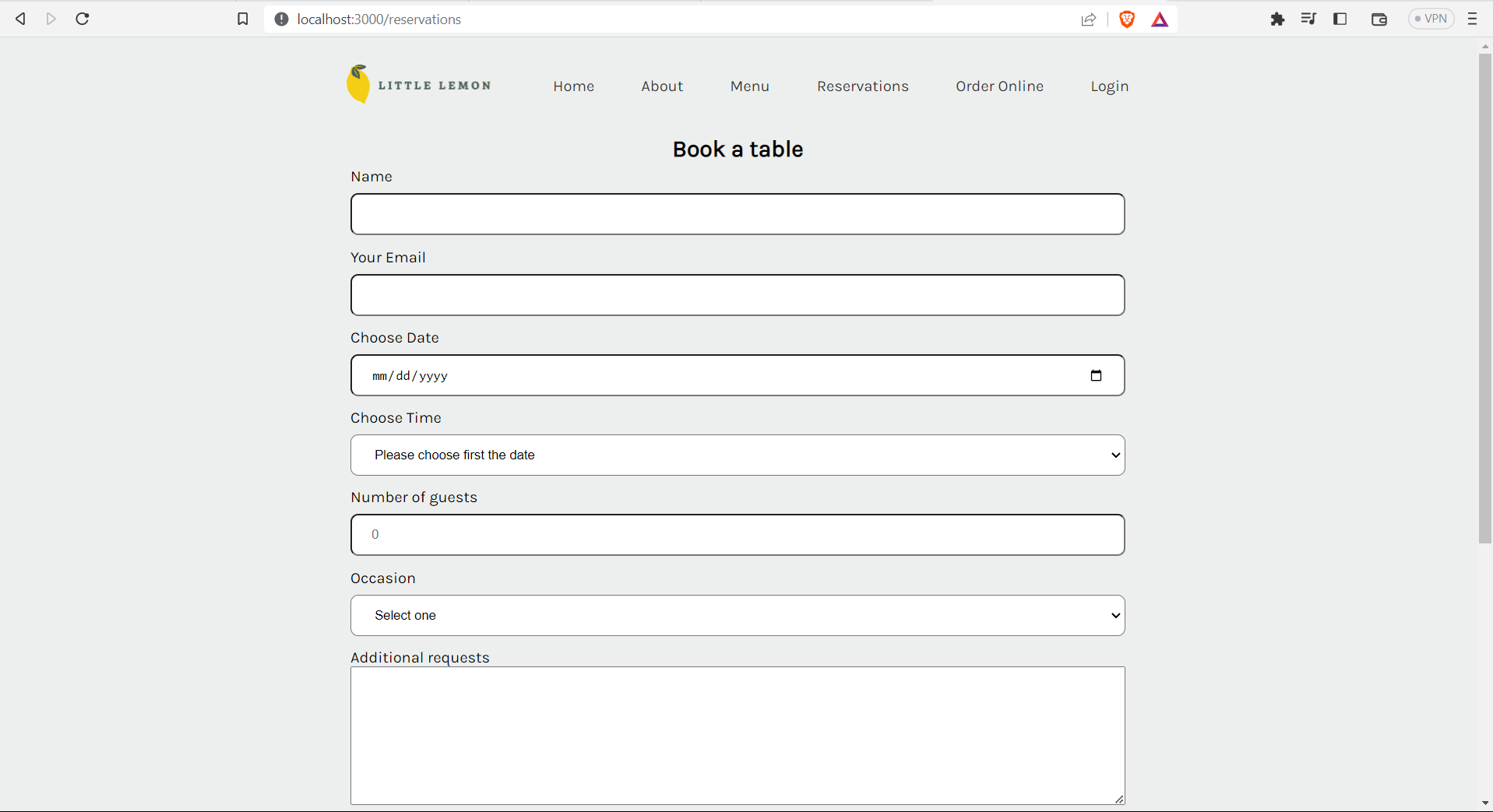Viewport: 1493px width, 812px height.
Task: Expand the Choose Time dropdown
Action: coord(738,455)
